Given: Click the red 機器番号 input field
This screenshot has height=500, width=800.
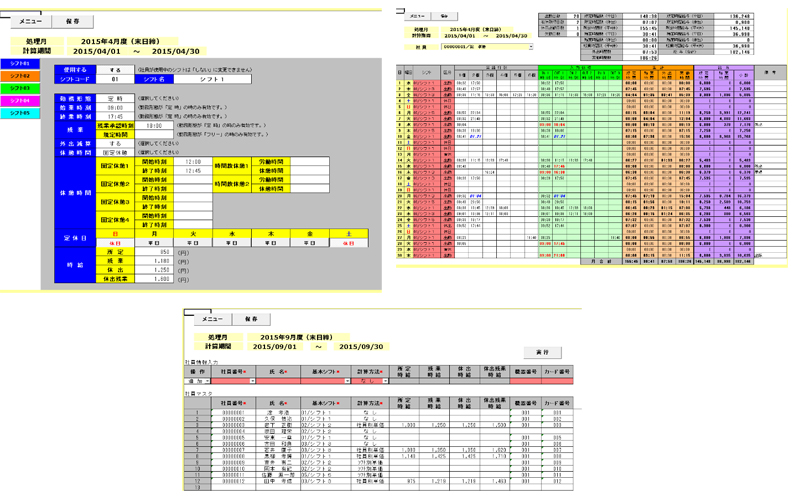Looking at the screenshot, I should tap(526, 381).
